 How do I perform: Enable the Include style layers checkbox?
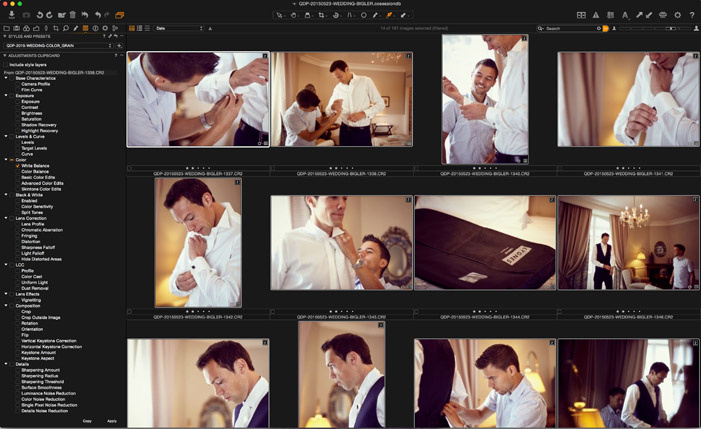coord(6,64)
